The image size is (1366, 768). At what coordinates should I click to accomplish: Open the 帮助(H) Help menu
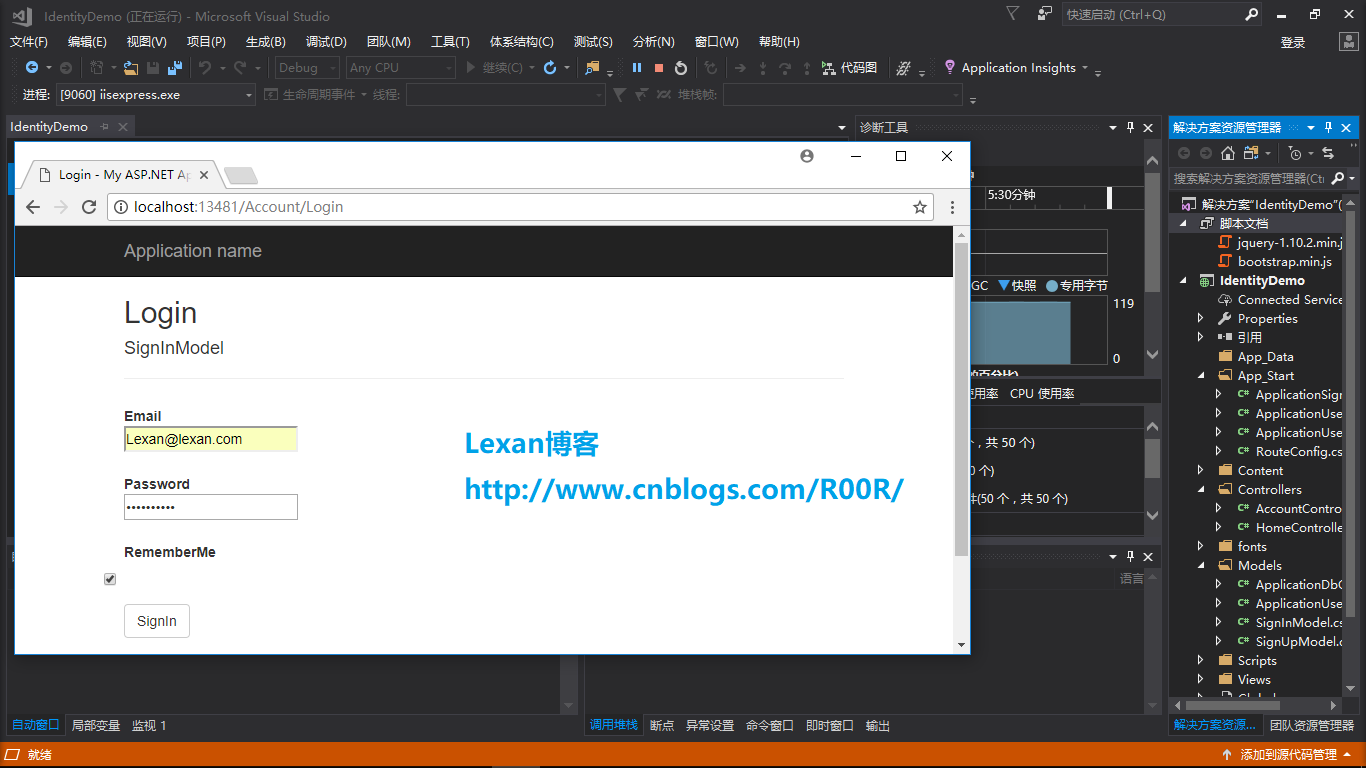(x=779, y=42)
